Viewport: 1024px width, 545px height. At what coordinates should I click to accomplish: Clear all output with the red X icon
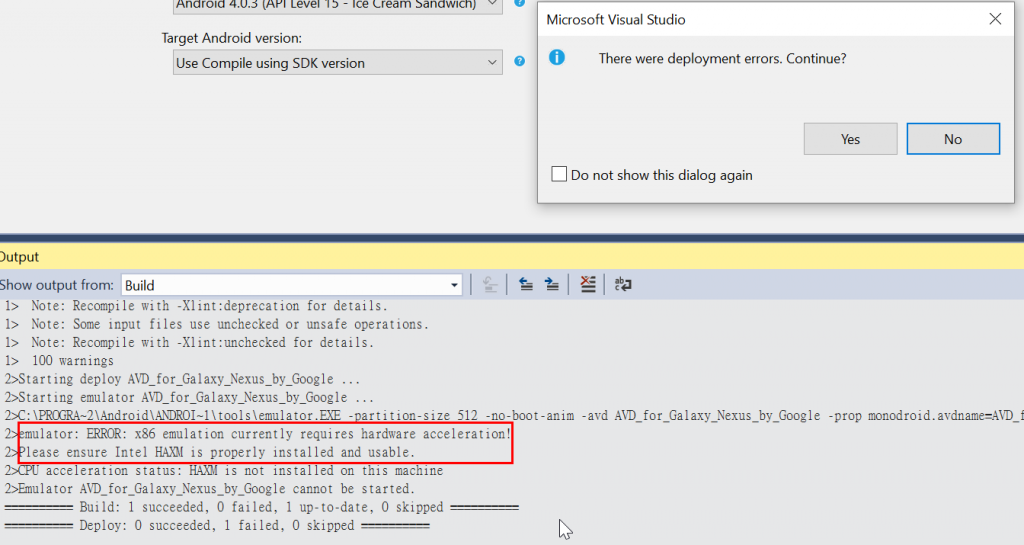(588, 284)
